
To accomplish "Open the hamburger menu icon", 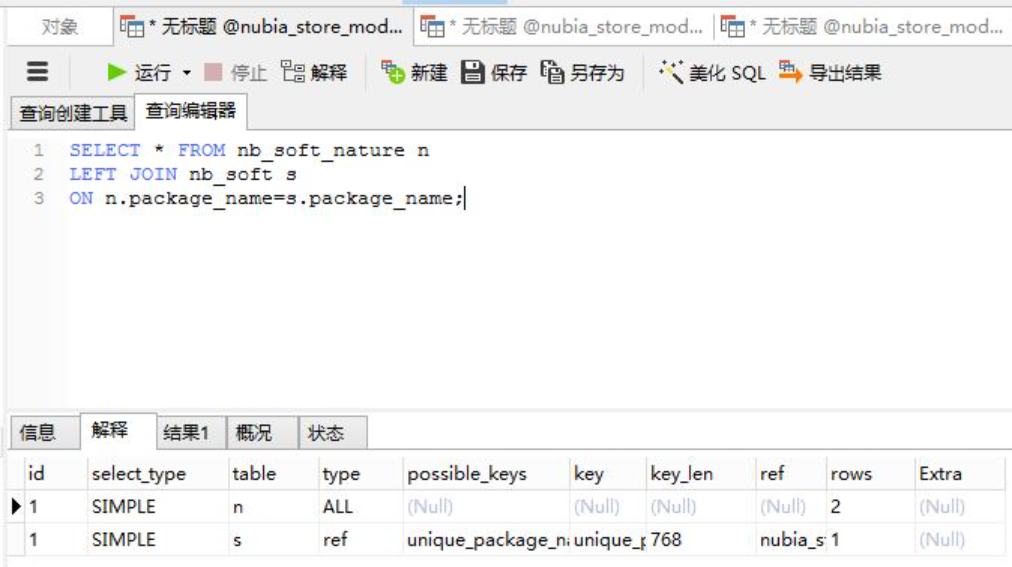I will tap(37, 72).
